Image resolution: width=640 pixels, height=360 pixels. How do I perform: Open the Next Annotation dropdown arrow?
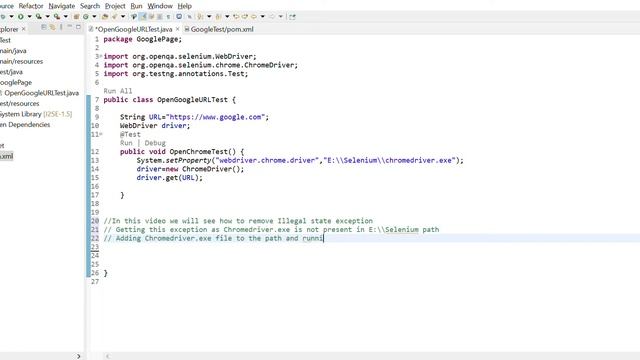tap(209, 17)
